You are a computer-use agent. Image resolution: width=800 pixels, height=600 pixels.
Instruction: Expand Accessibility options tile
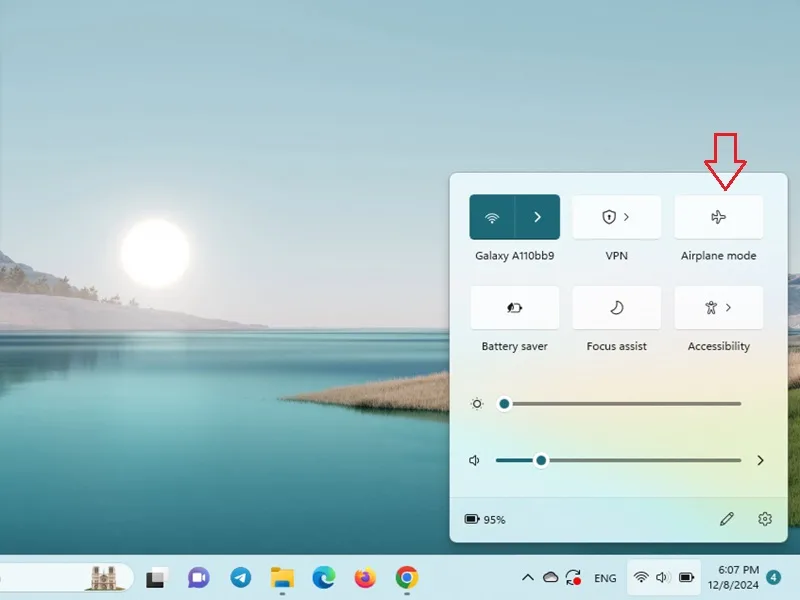pos(718,308)
